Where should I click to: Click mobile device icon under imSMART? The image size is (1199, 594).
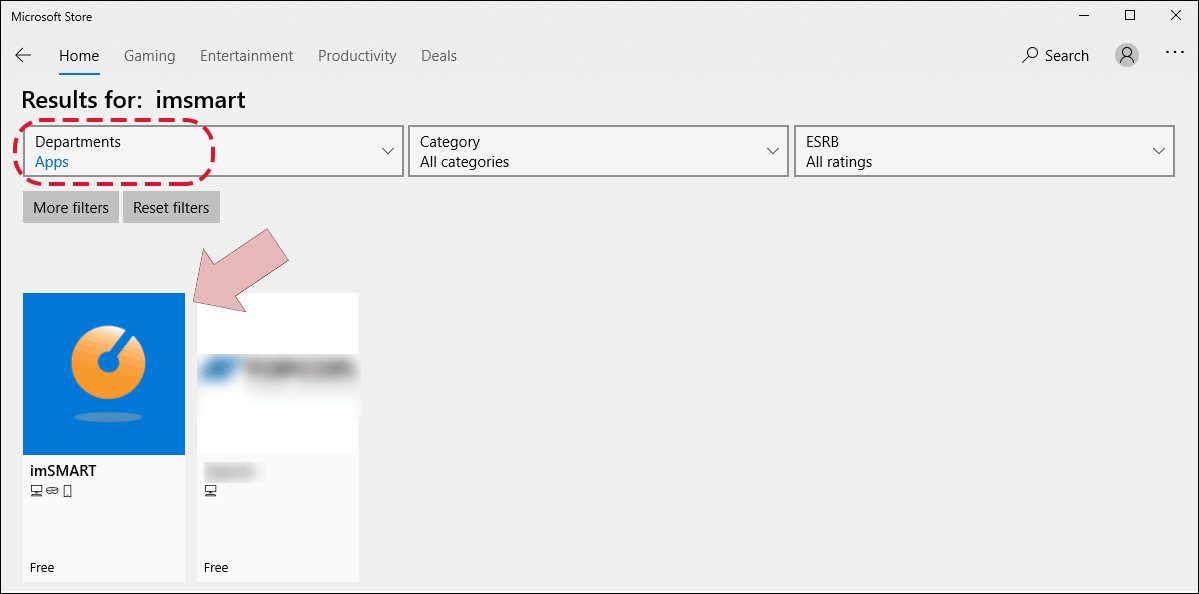tap(67, 491)
